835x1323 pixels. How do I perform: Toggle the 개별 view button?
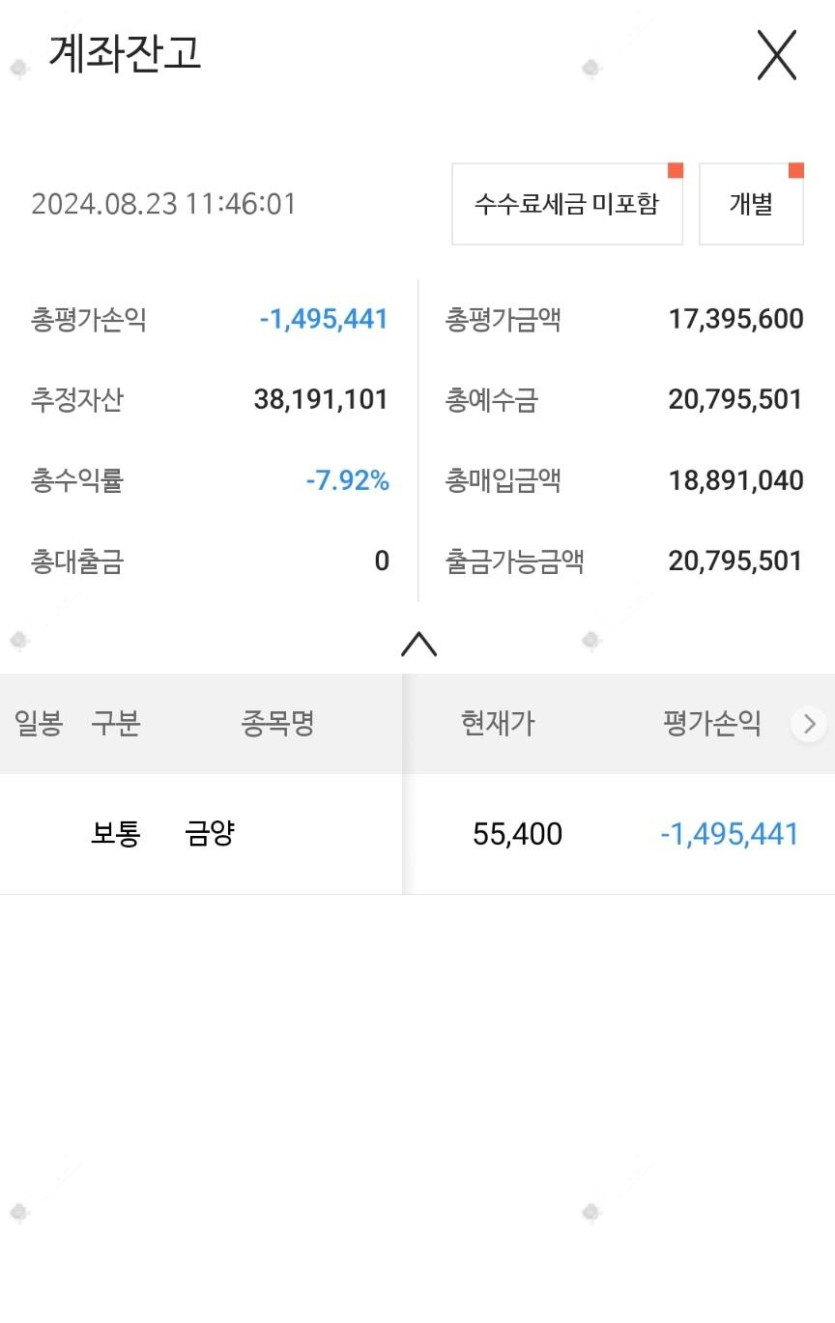750,204
